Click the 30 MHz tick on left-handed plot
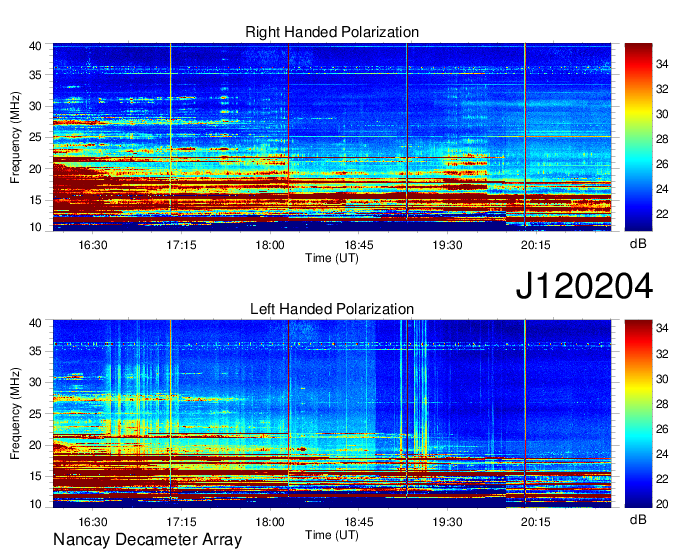 (x=35, y=382)
